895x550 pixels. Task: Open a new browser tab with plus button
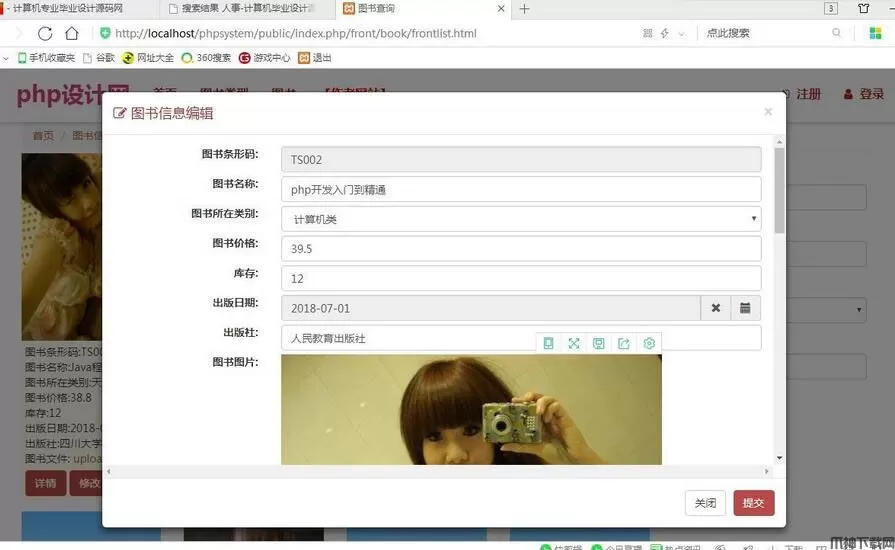coord(524,9)
